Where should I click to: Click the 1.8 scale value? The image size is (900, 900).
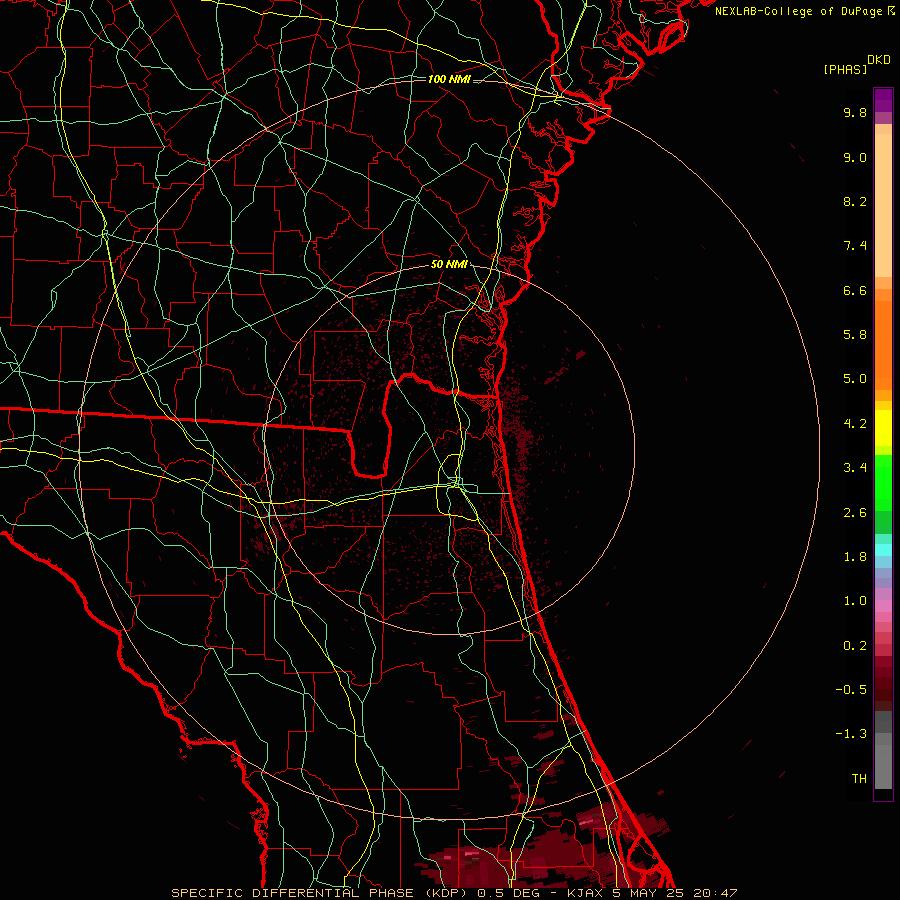click(x=855, y=557)
